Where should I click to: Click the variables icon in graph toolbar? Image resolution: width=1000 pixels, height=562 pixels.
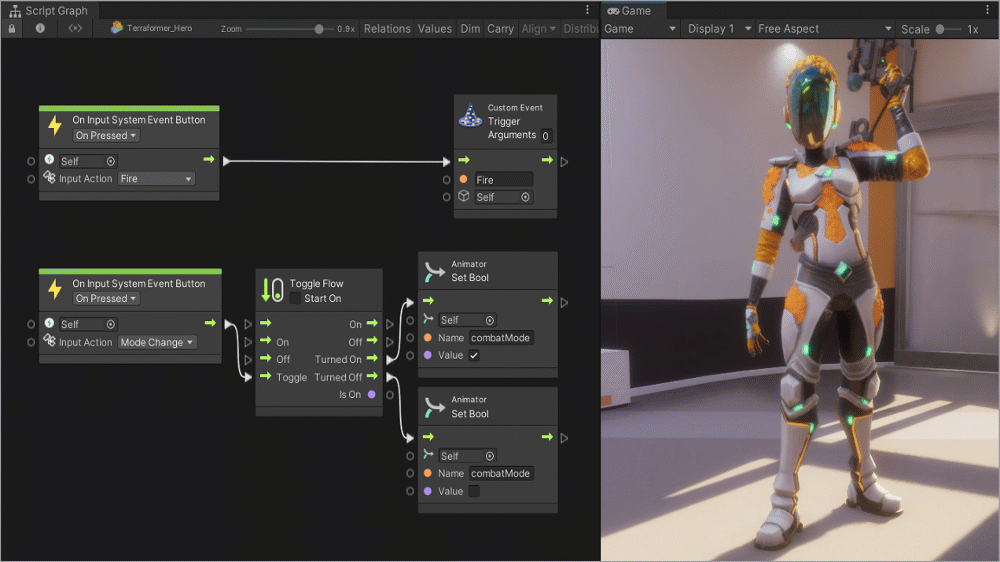pyautogui.click(x=75, y=29)
